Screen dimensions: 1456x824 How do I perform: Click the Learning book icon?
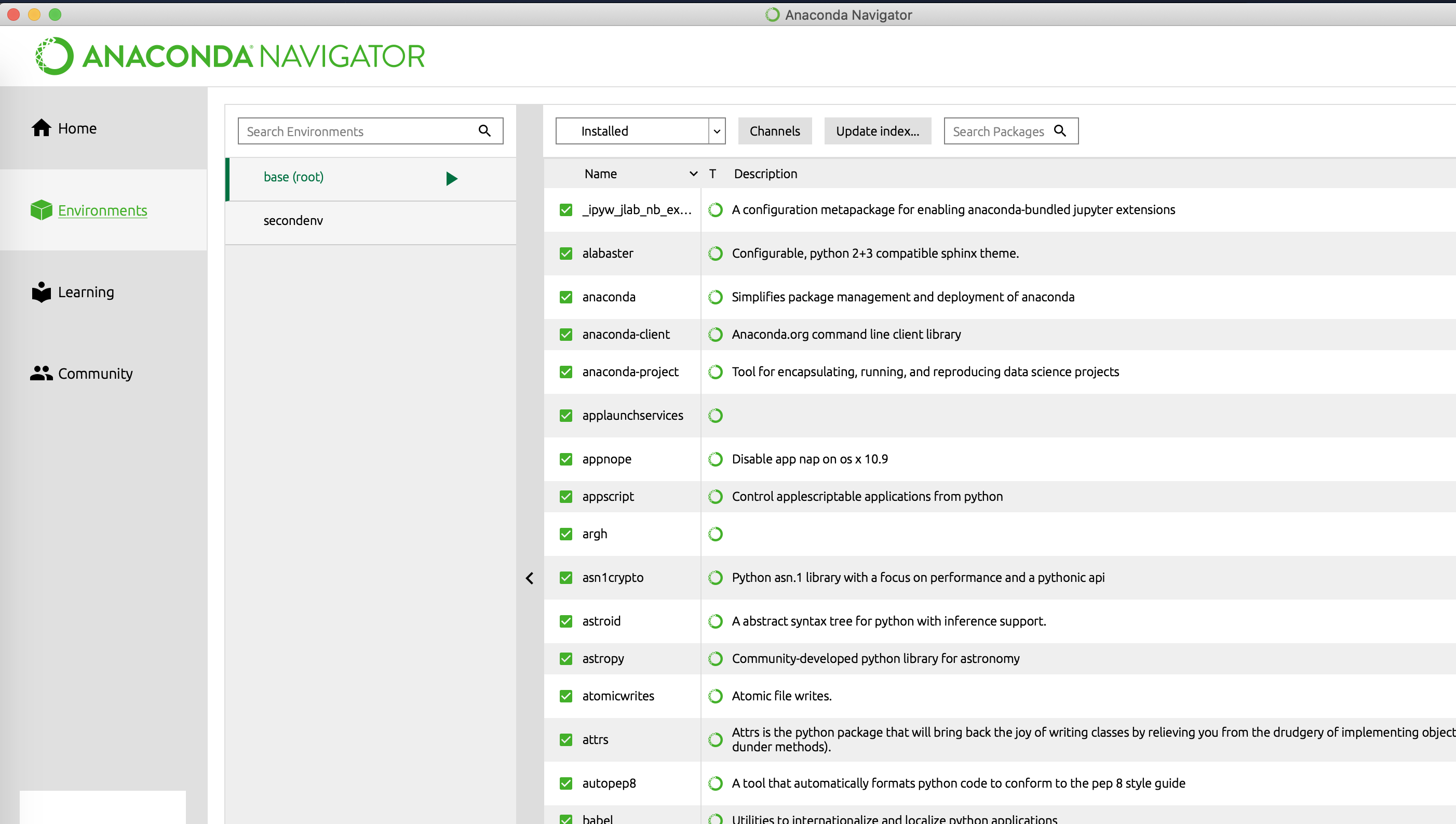tap(41, 292)
